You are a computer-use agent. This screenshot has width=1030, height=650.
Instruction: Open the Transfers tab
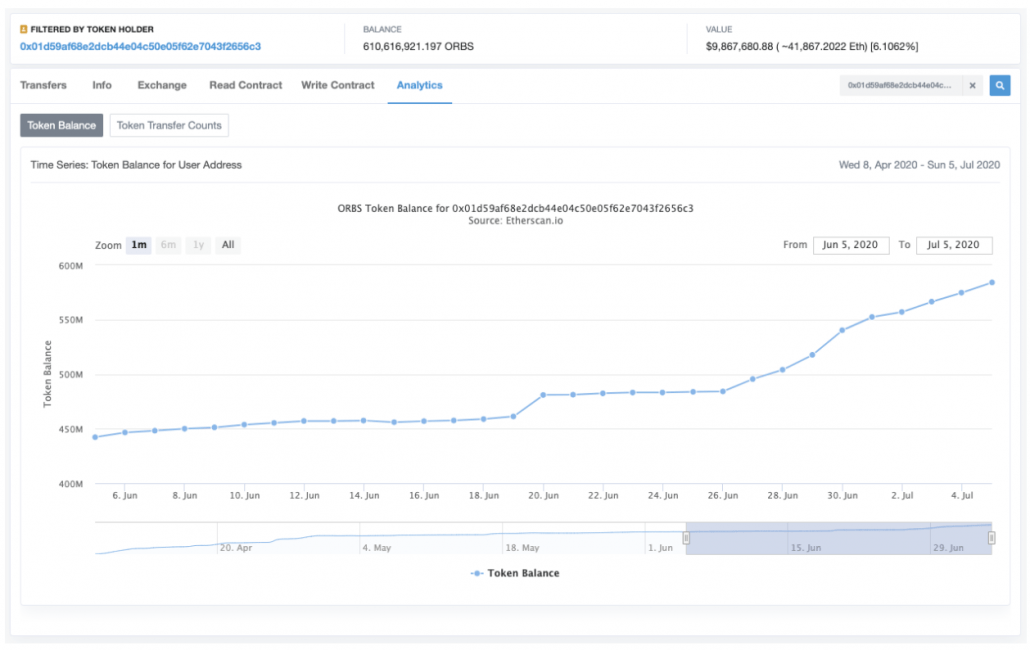(43, 85)
